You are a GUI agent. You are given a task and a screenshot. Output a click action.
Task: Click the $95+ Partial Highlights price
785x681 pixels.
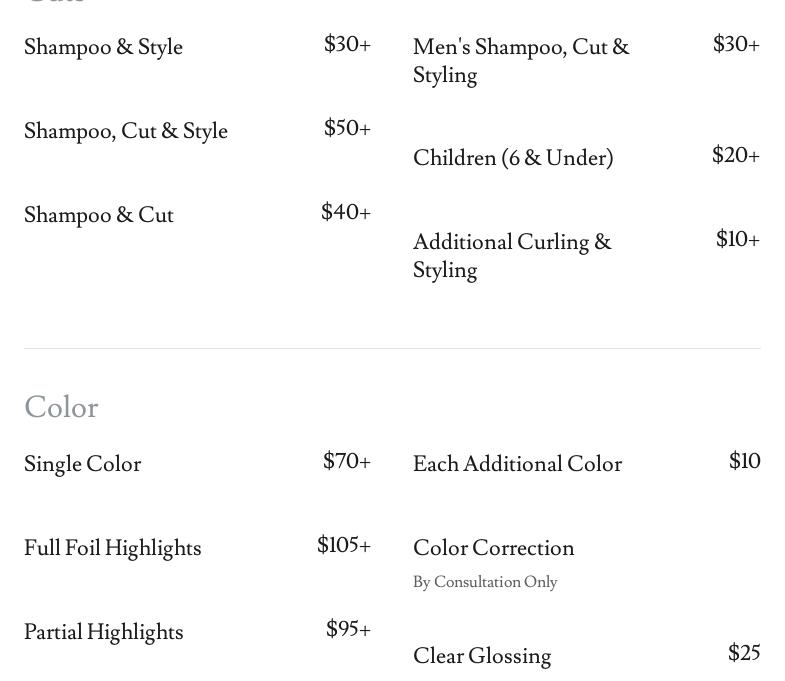pos(348,629)
